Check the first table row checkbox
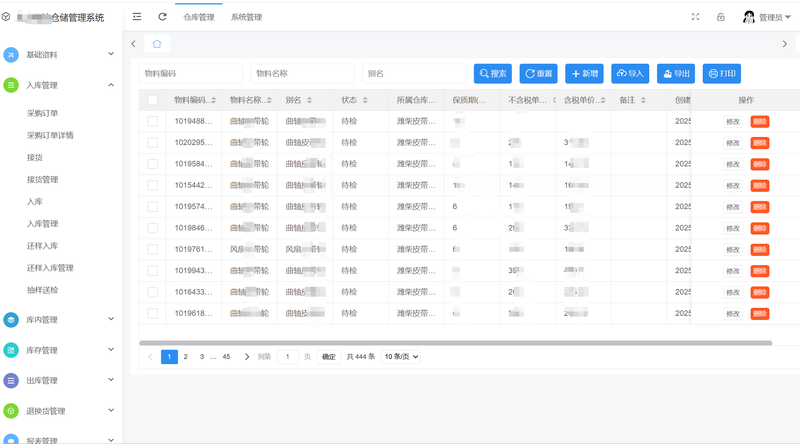 pos(152,121)
